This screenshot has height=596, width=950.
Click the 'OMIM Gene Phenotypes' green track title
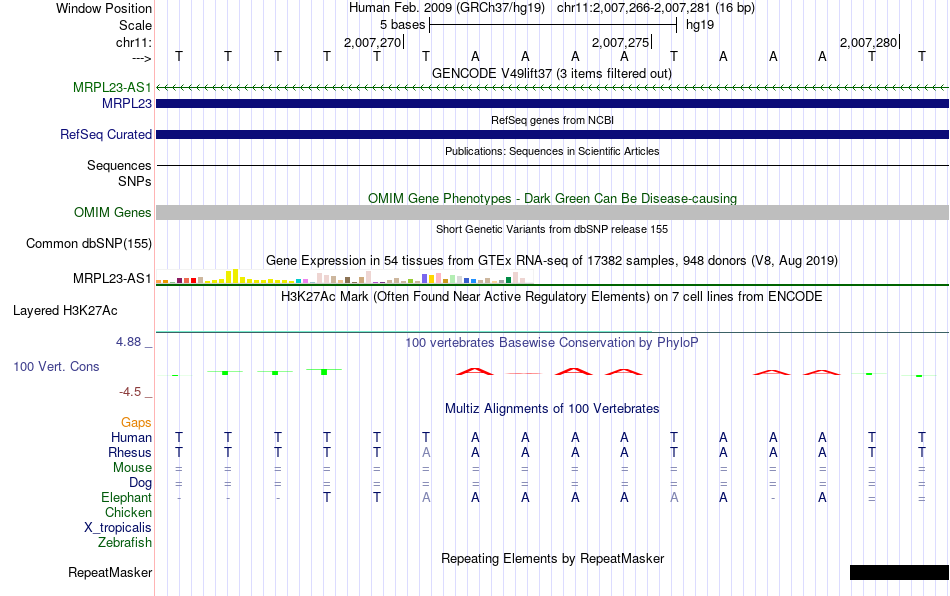553,199
